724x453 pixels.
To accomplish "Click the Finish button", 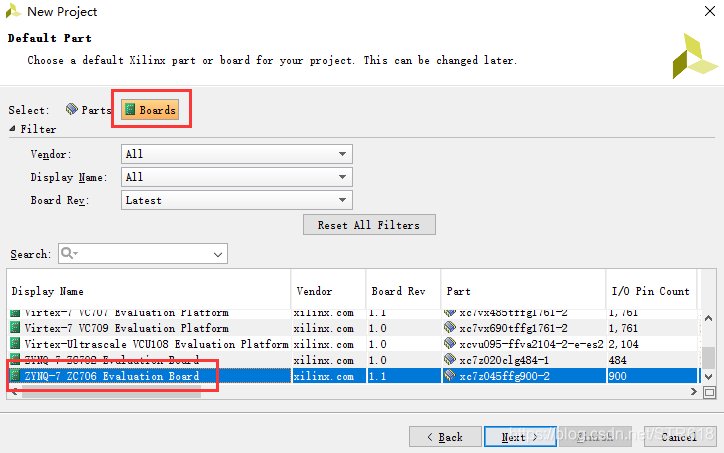I will pyautogui.click(x=595, y=436).
